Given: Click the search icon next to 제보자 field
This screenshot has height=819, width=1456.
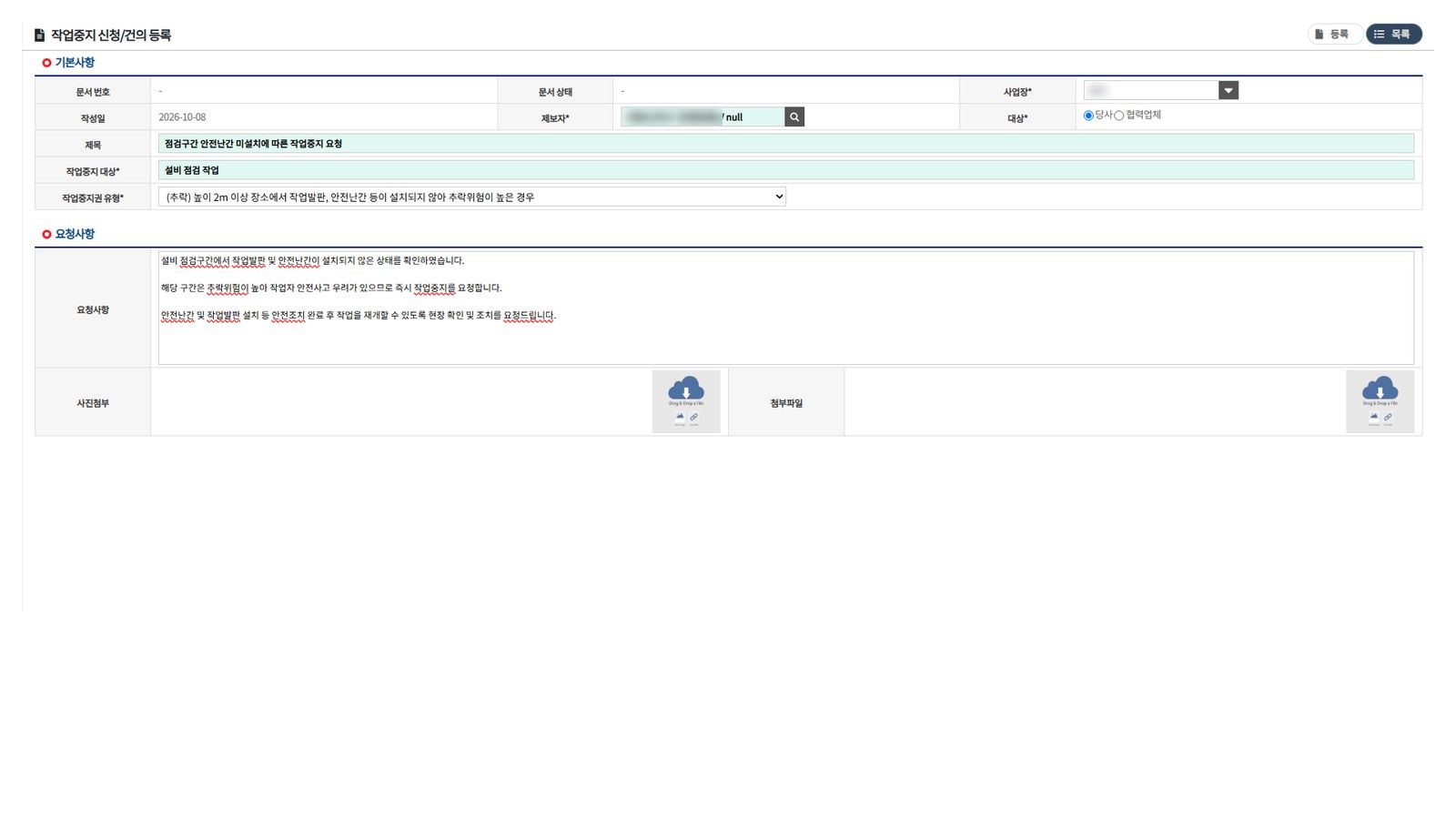Looking at the screenshot, I should (x=794, y=116).
